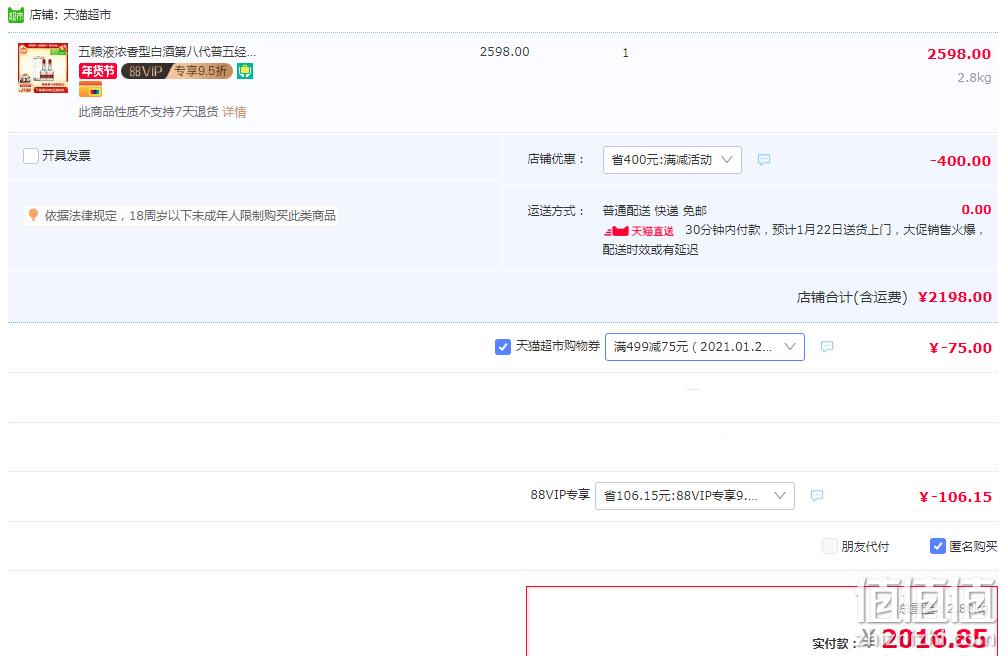
Task: Click the 店铺: 天猫超市 store name
Action: pyautogui.click(x=71, y=14)
